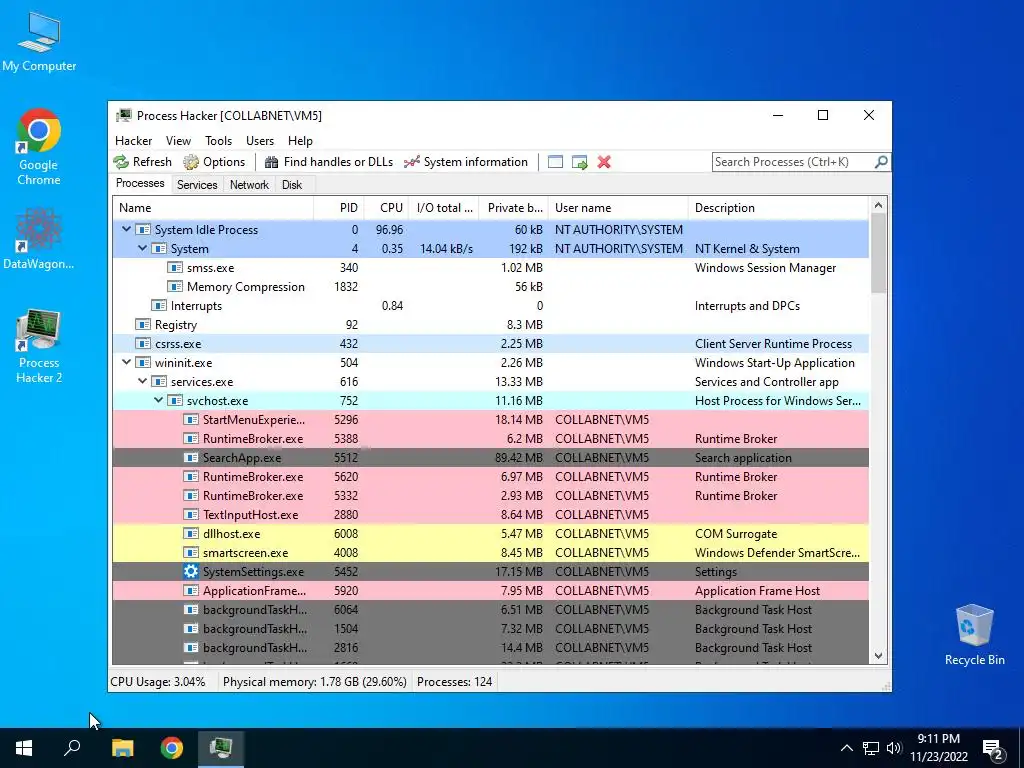Open the Windows Start button
This screenshot has width=1024, height=768.
coord(24,748)
